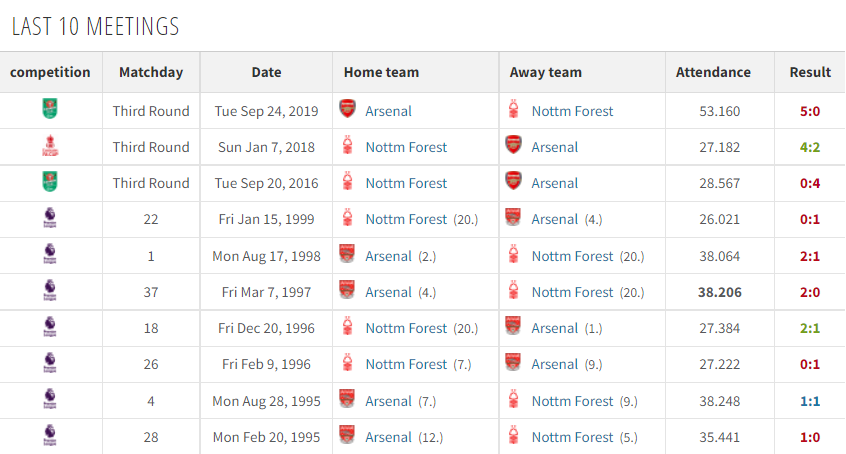Open the 1:1 draw result link
Viewport: 846px width, 454px height.
[810, 401]
